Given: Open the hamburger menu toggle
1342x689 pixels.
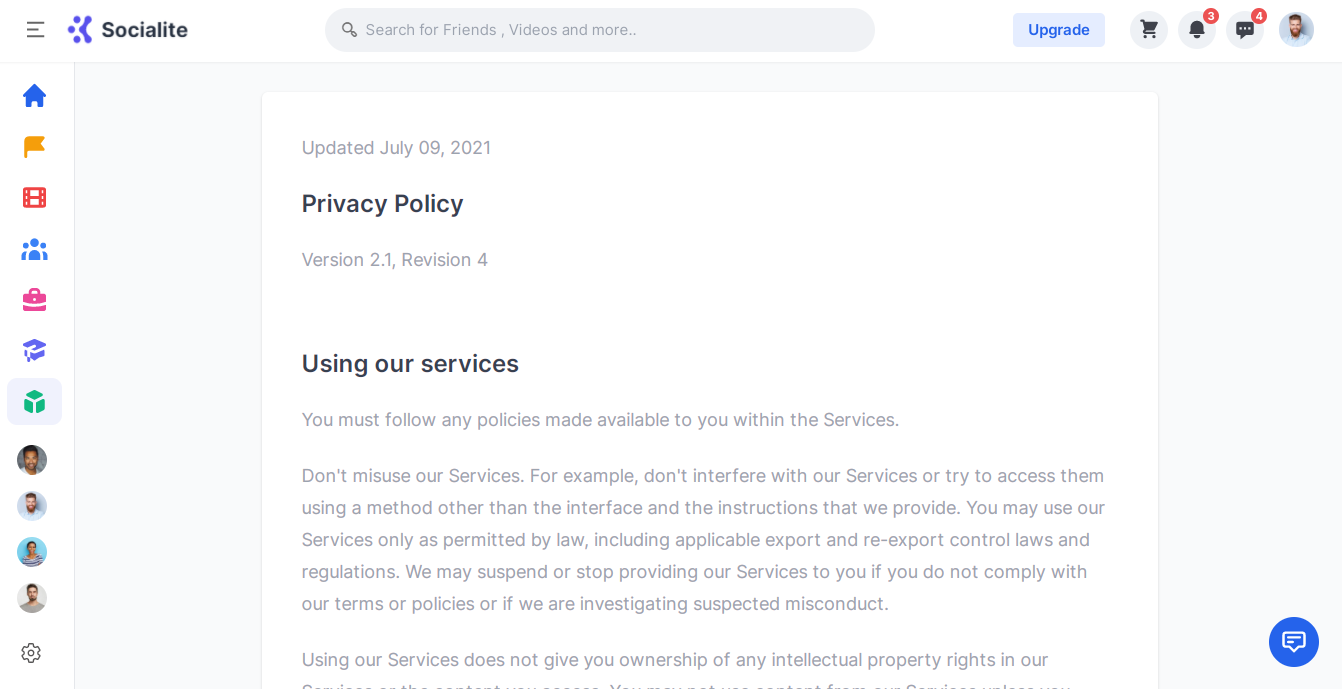Looking at the screenshot, I should coord(35,30).
